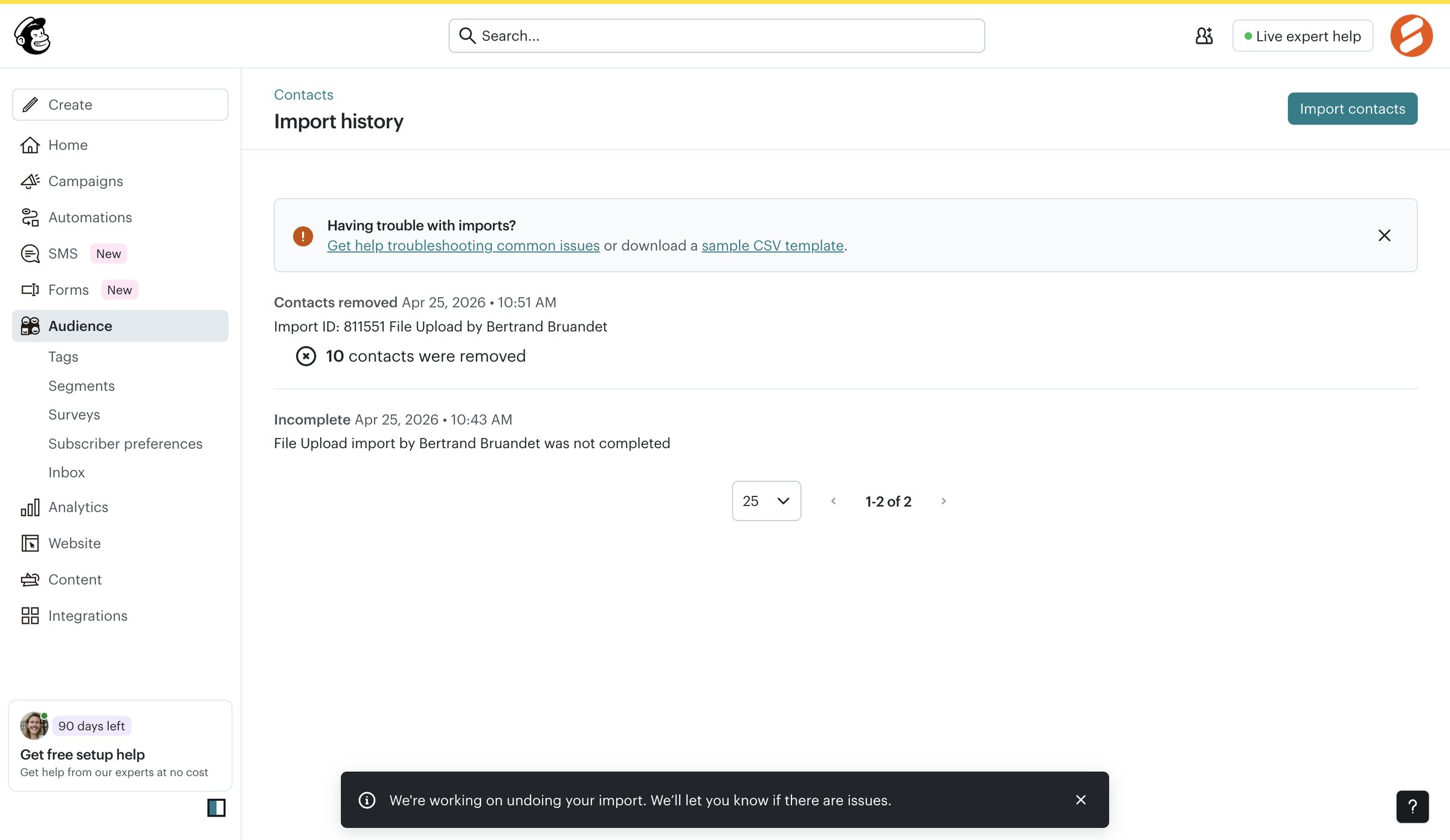Download the sample CSV template link
The image size is (1450, 840).
pos(772,246)
